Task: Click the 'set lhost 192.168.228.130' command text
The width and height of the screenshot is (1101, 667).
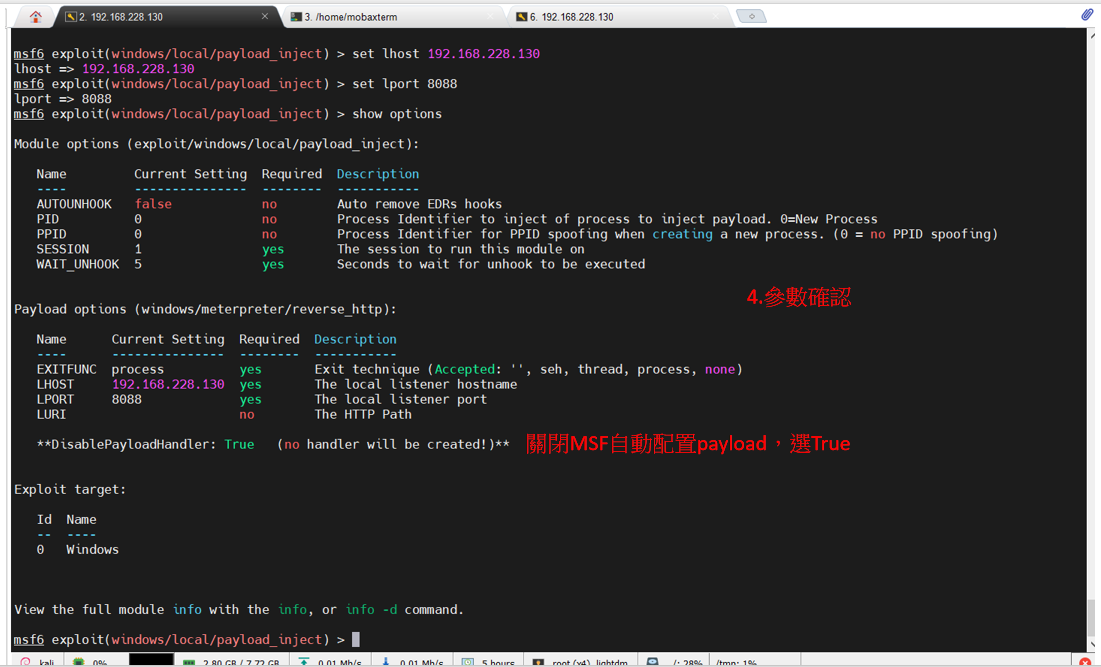Action: click(x=446, y=53)
